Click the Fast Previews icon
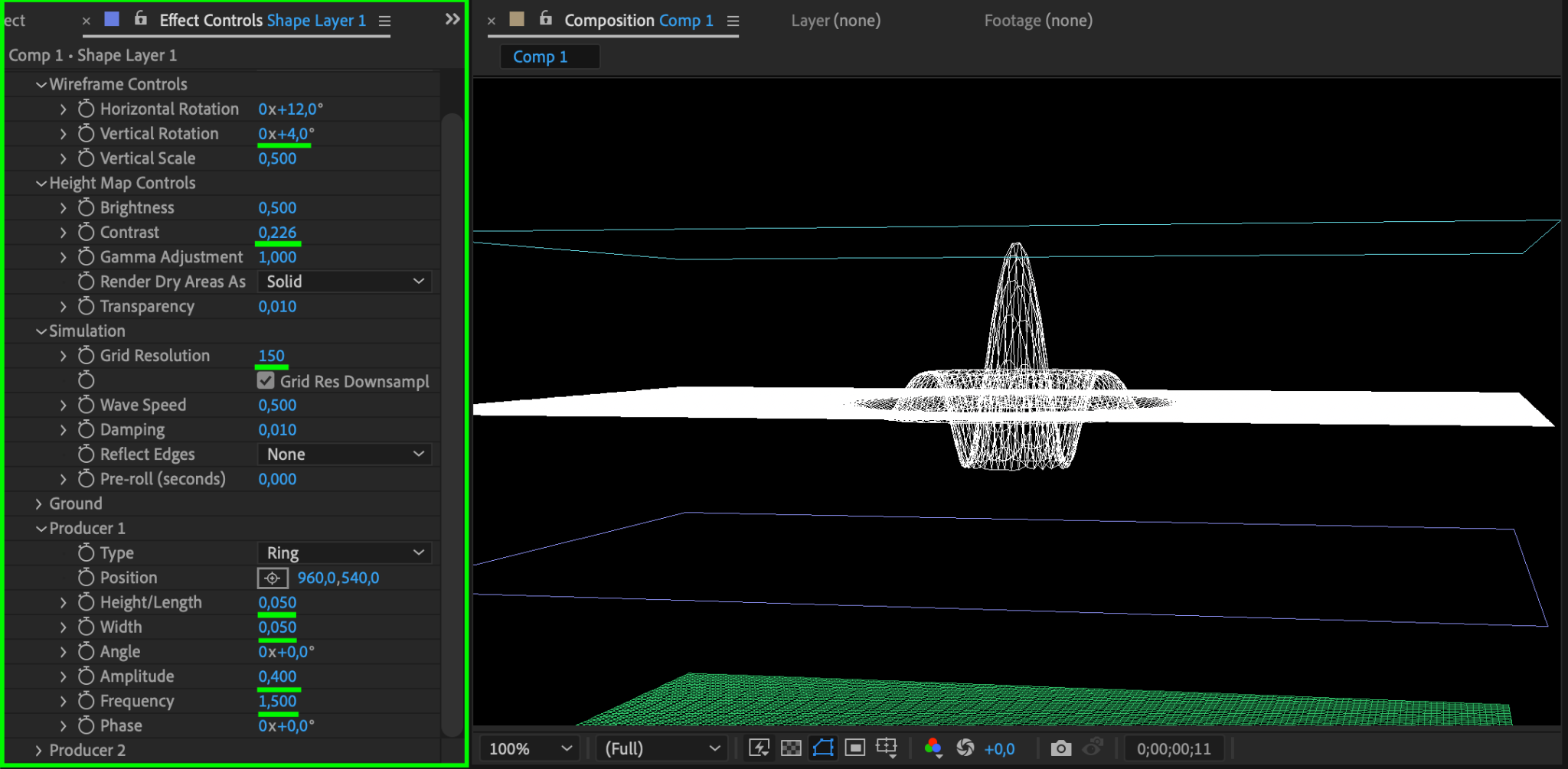This screenshot has width=1568, height=769. tap(759, 748)
